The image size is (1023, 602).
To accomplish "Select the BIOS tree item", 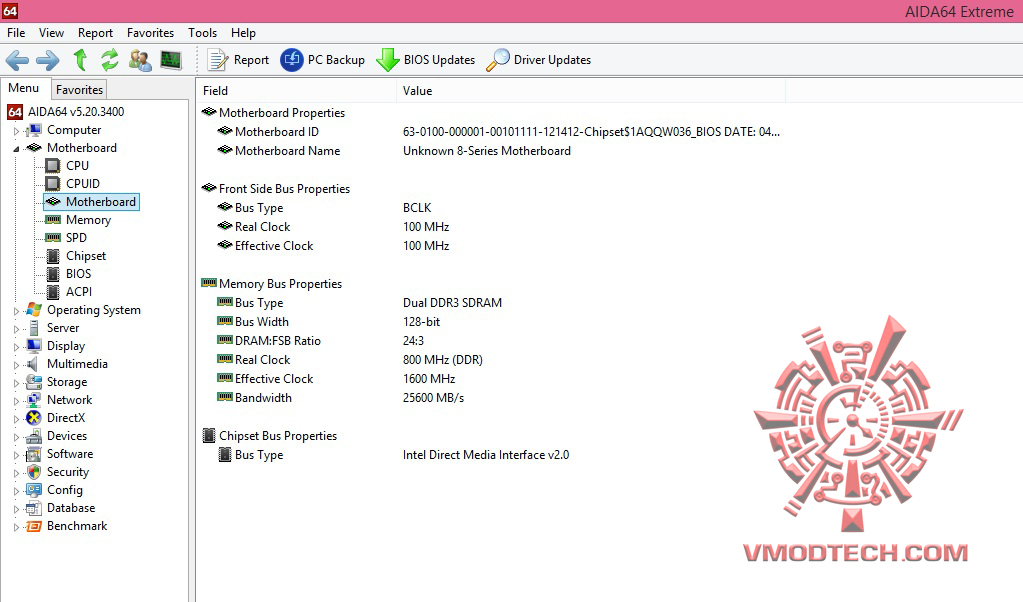I will pos(78,274).
